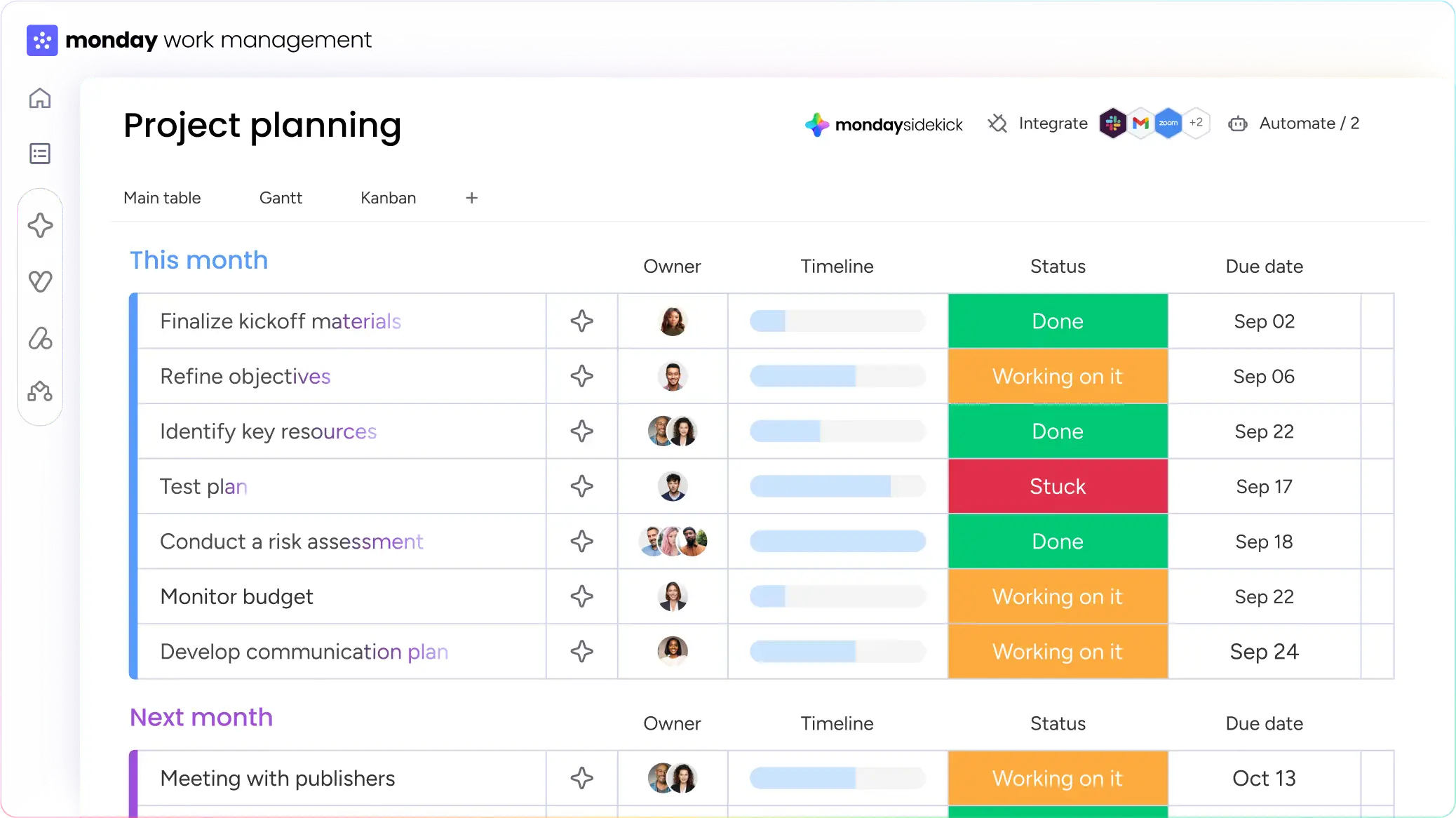This screenshot has width=1456, height=818.
Task: Click sparkle icon on Test plan row
Action: [581, 486]
